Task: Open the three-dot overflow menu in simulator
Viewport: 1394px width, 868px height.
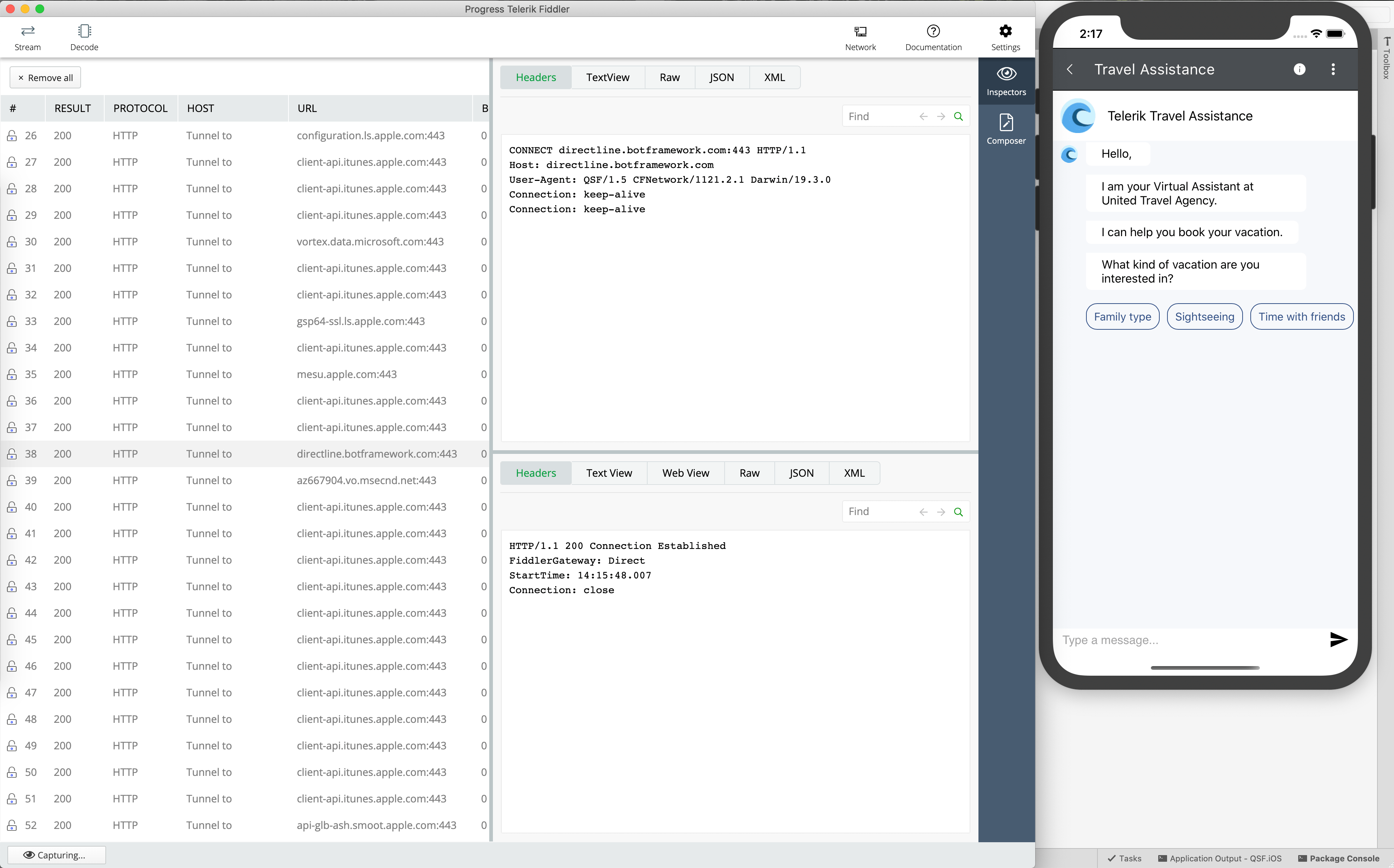Action: tap(1333, 70)
